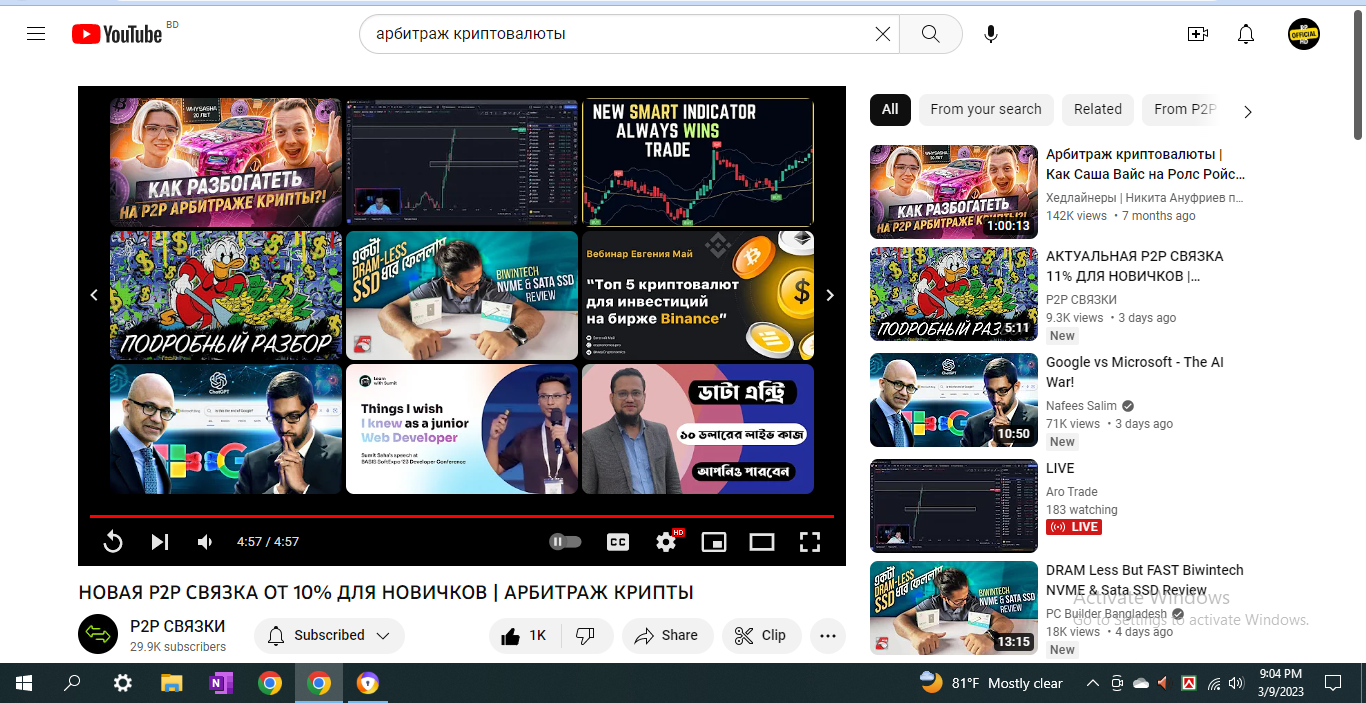Open the YouTube guide hamburger menu

pos(36,34)
